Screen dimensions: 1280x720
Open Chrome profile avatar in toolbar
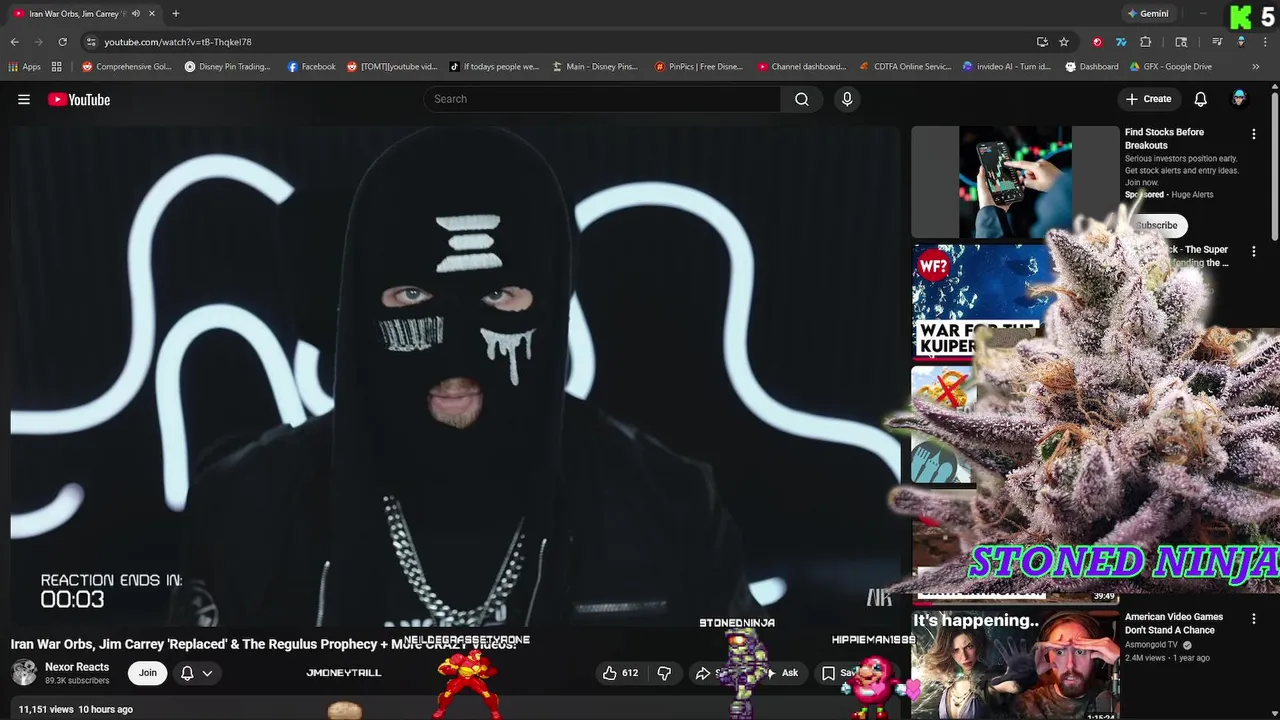click(x=1241, y=42)
